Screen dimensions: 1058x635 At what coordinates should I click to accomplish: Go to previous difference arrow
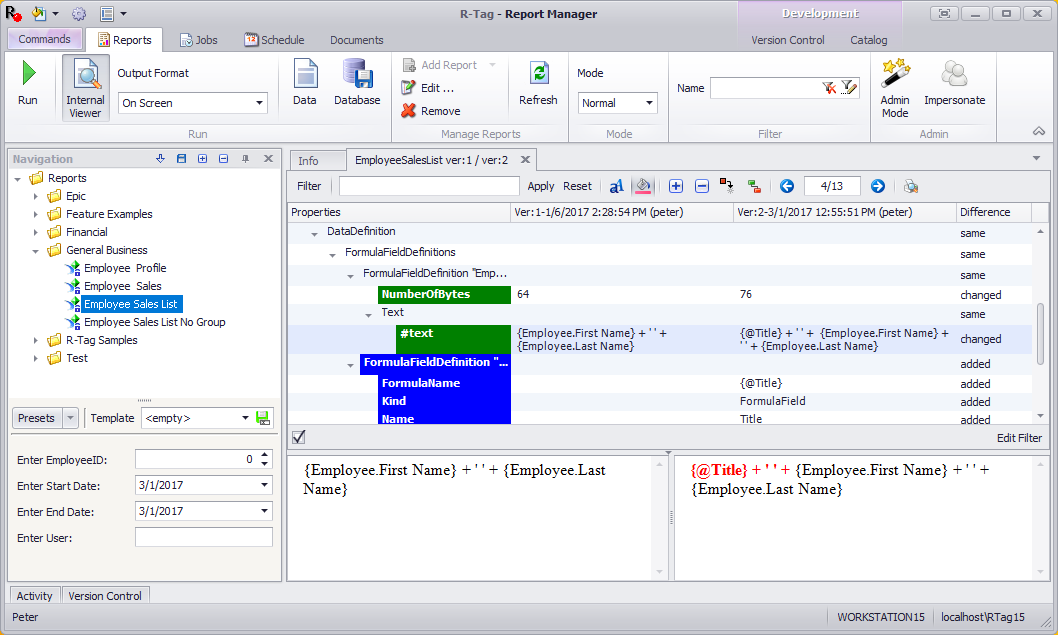coord(787,186)
